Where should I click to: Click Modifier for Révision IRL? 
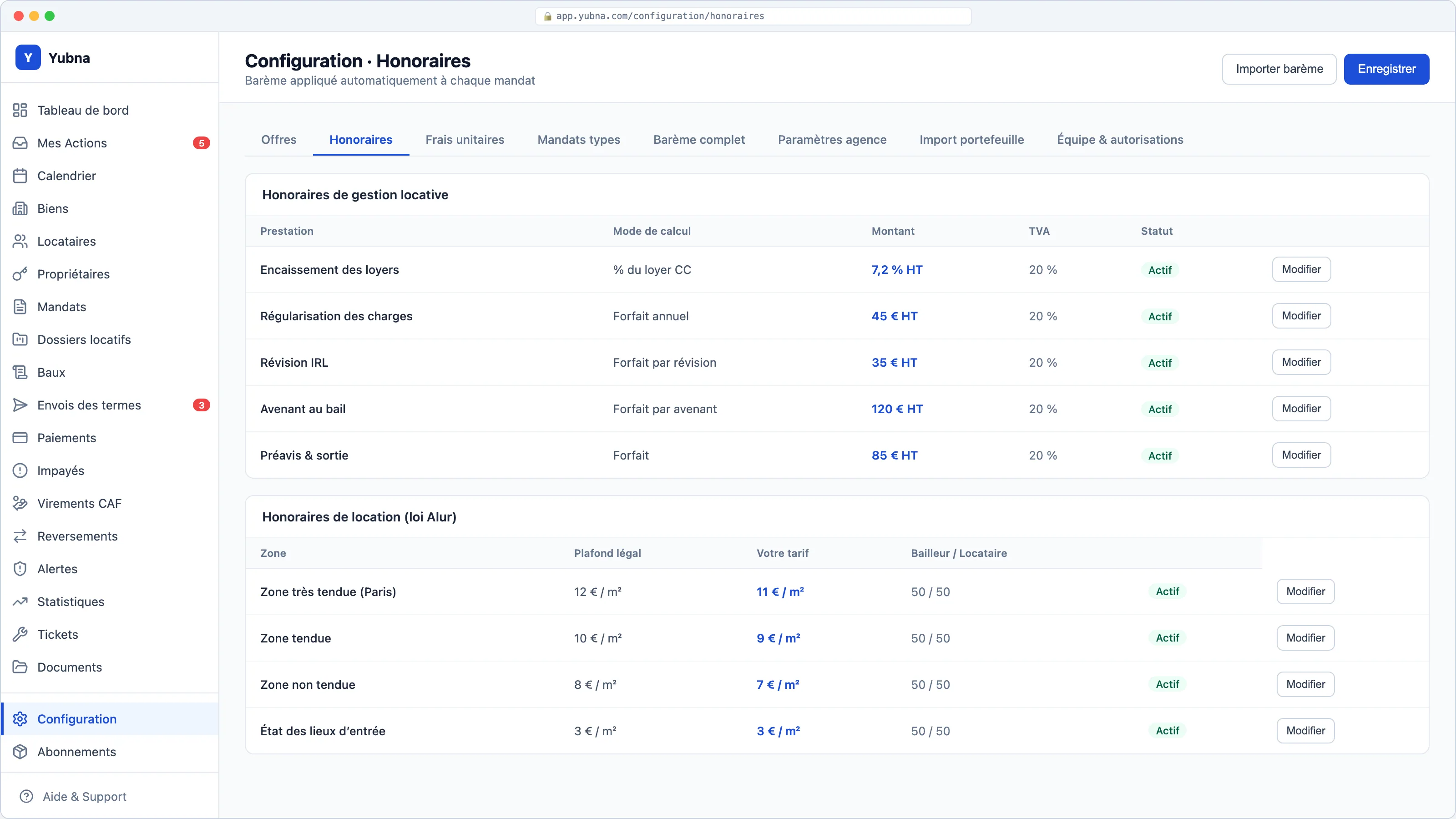click(x=1301, y=362)
